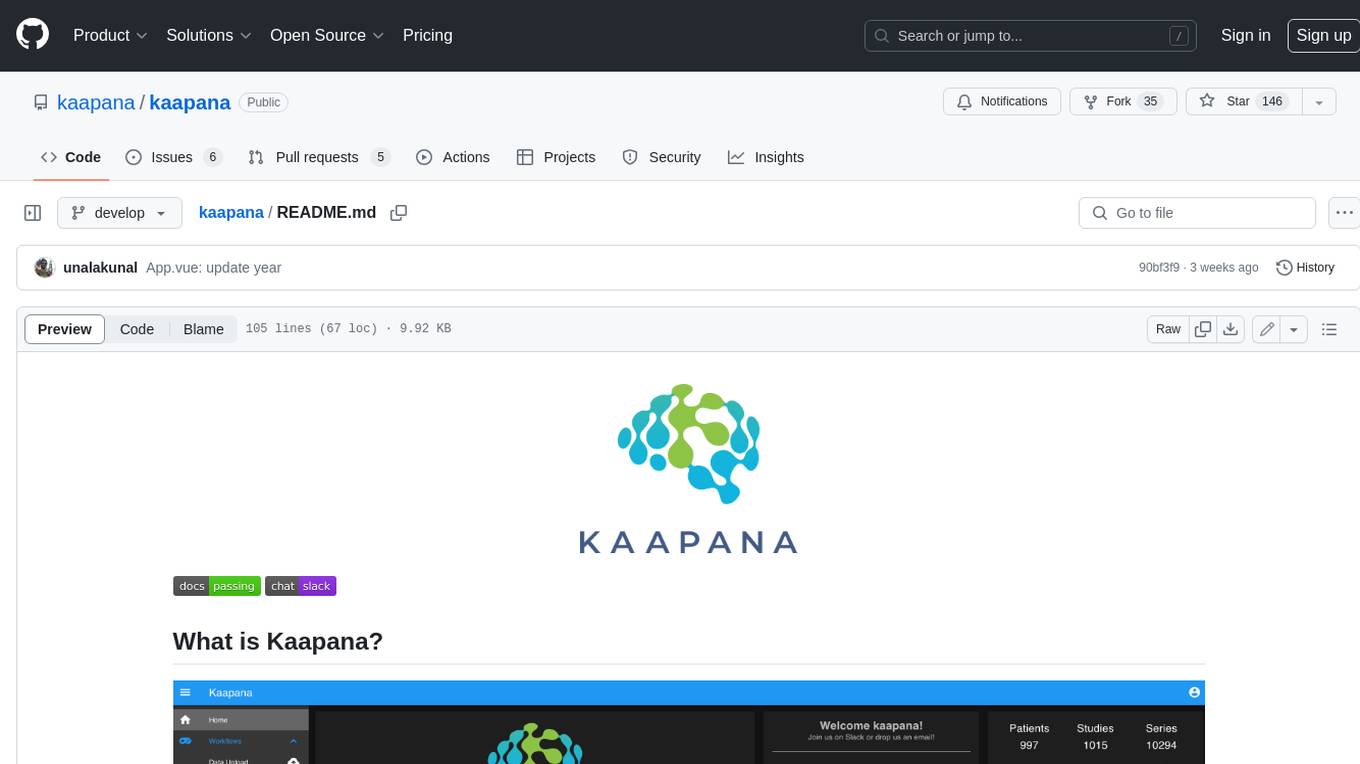
Task: Switch to the Code tab
Action: (71, 157)
